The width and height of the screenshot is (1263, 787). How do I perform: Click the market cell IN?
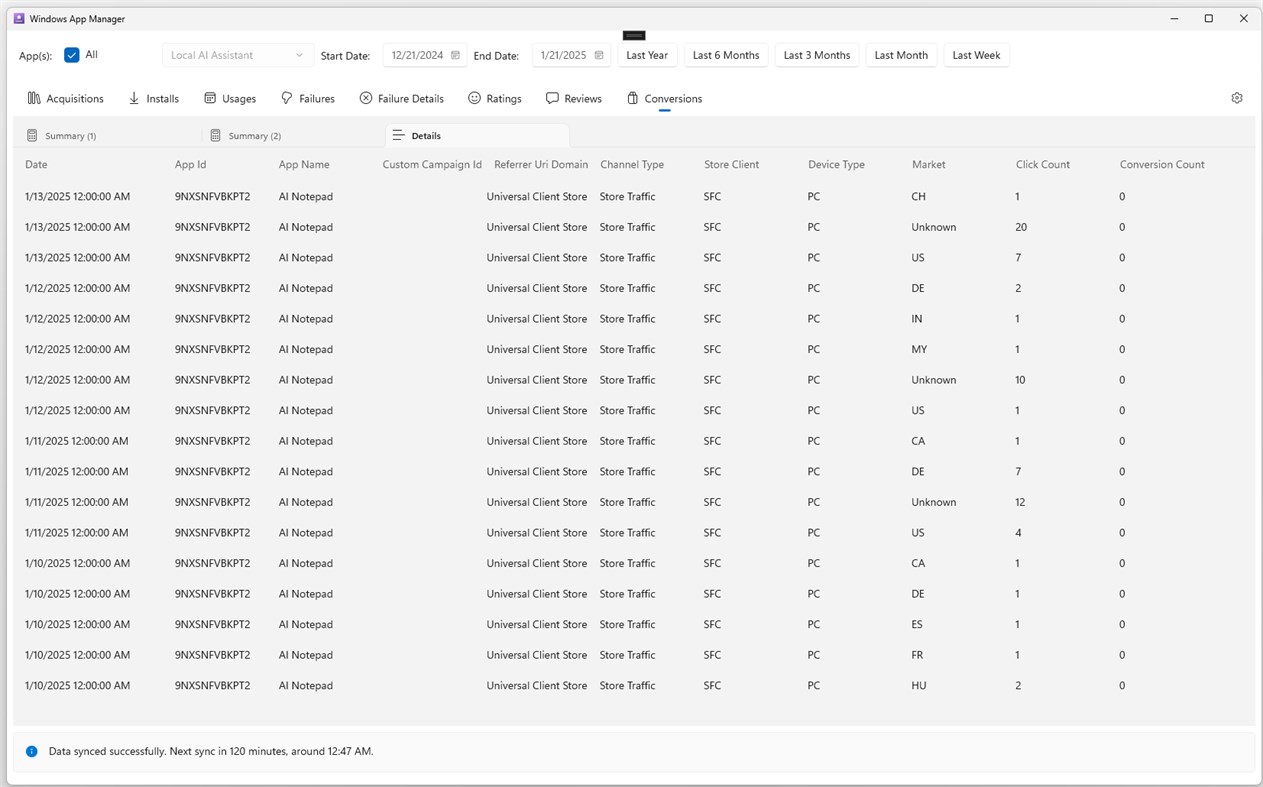917,319
